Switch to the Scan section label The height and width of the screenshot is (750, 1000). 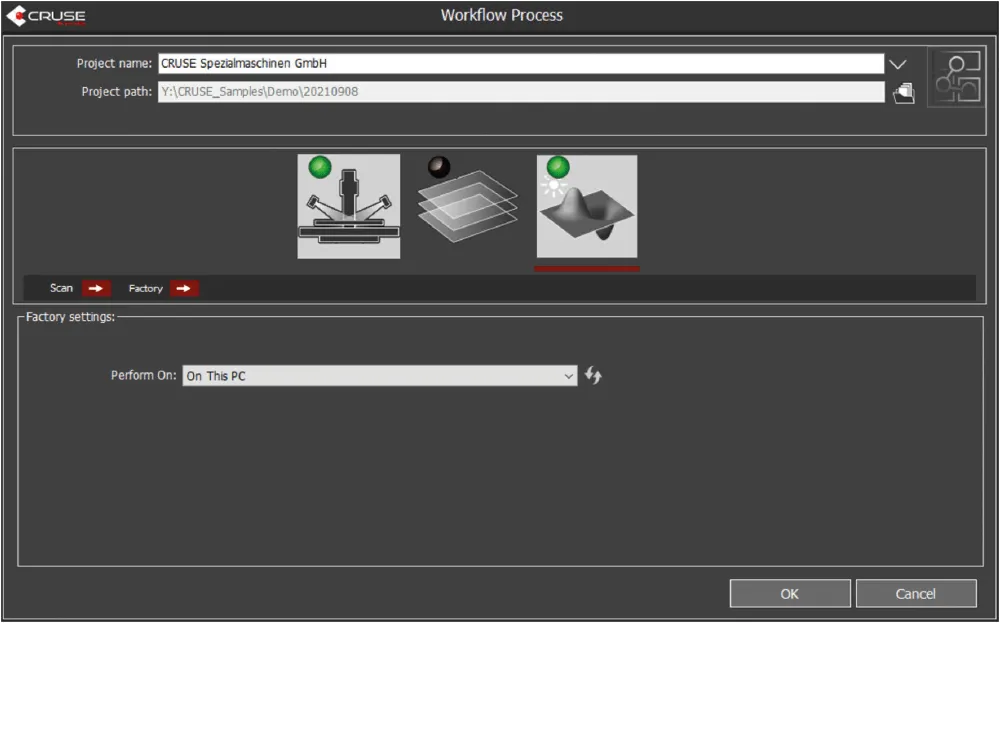[x=62, y=288]
